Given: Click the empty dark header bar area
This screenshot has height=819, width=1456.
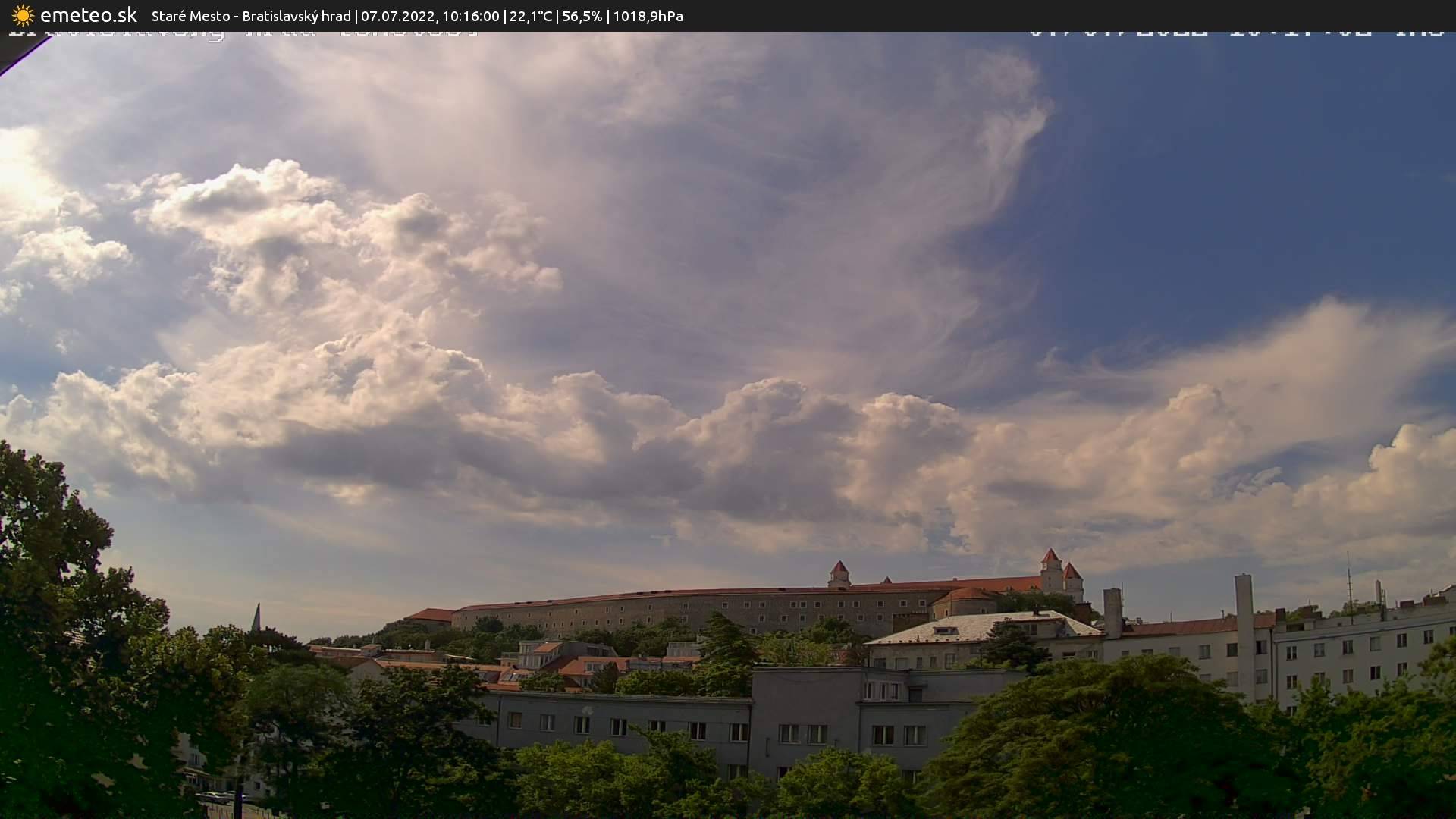Looking at the screenshot, I should click(x=1062, y=15).
